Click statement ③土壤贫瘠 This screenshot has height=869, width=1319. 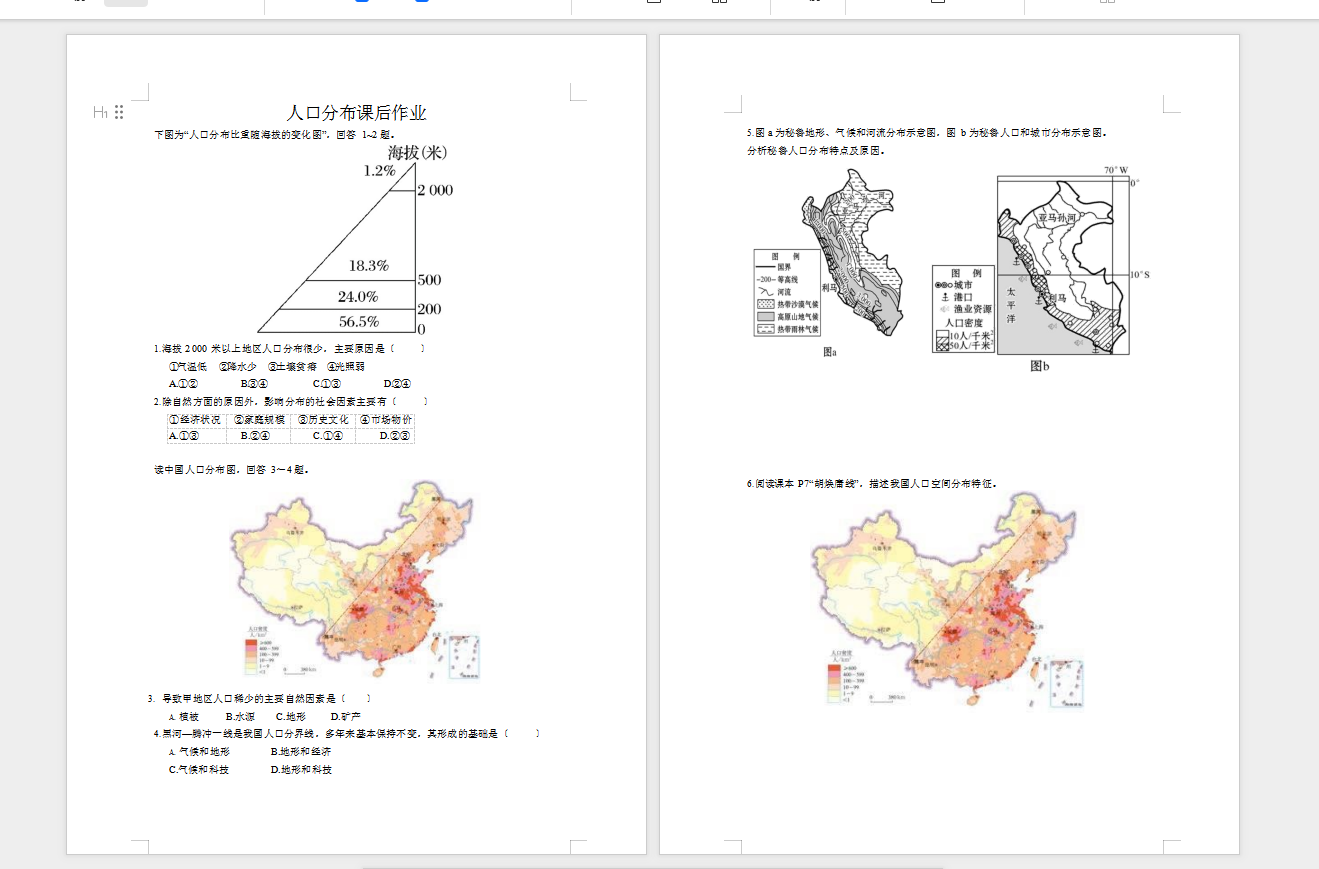(x=292, y=366)
